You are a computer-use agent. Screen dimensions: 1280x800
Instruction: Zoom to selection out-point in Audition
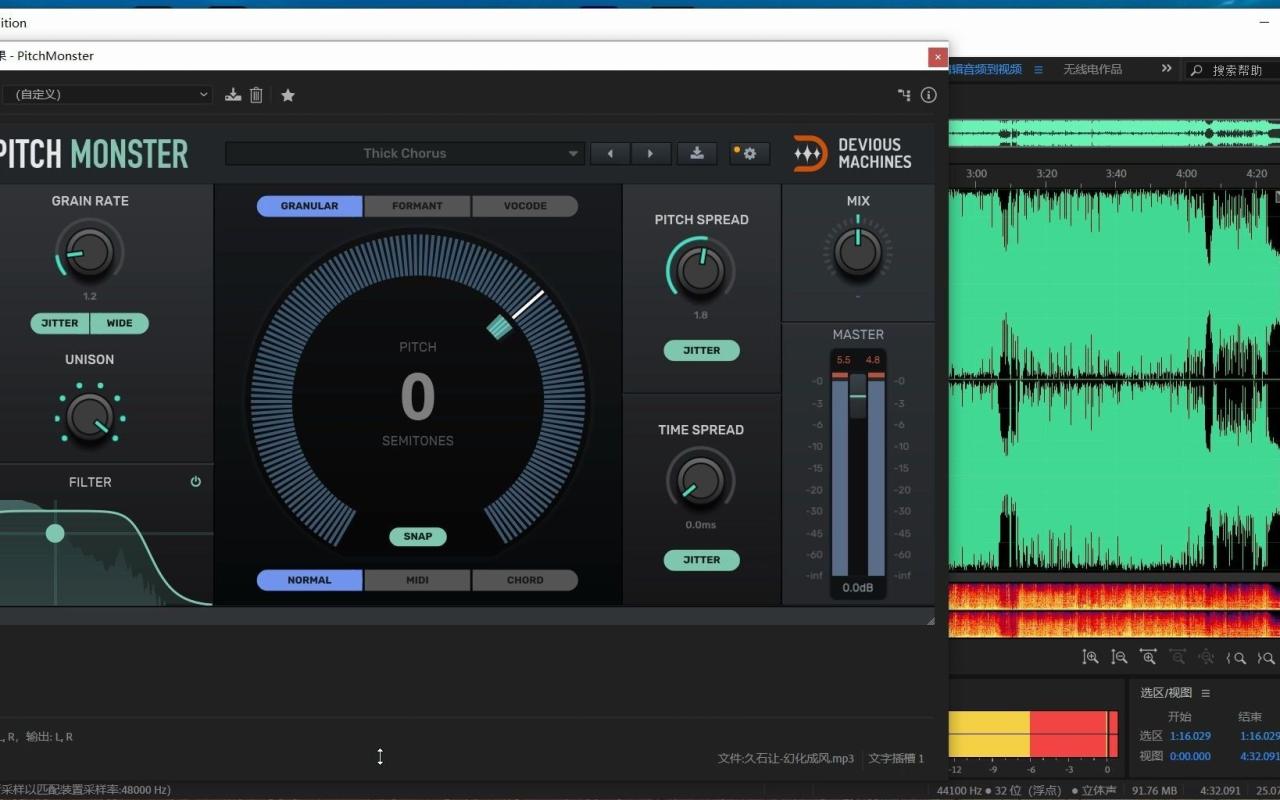[1266, 657]
